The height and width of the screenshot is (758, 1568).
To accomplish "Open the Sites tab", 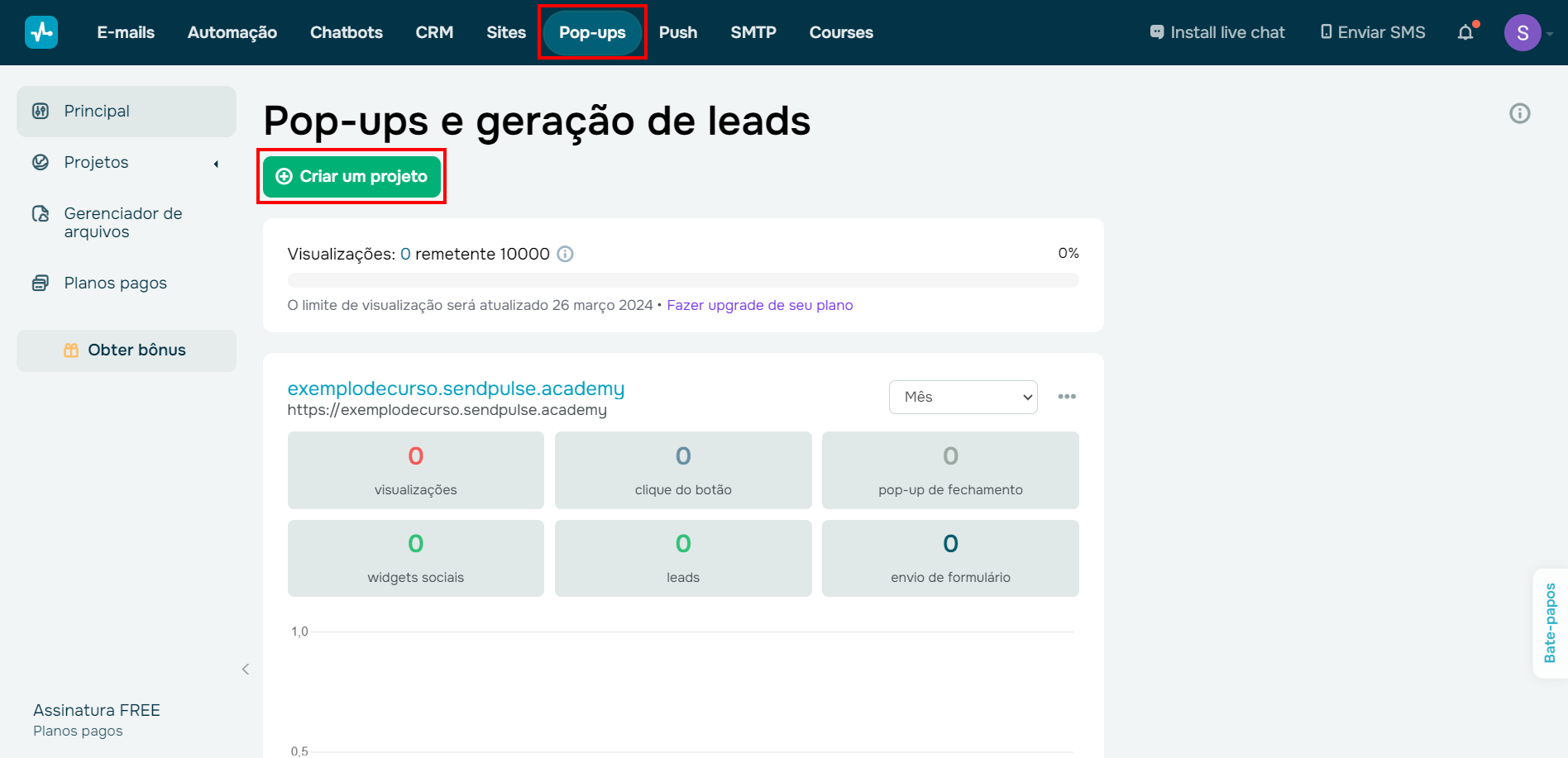I will (x=506, y=32).
